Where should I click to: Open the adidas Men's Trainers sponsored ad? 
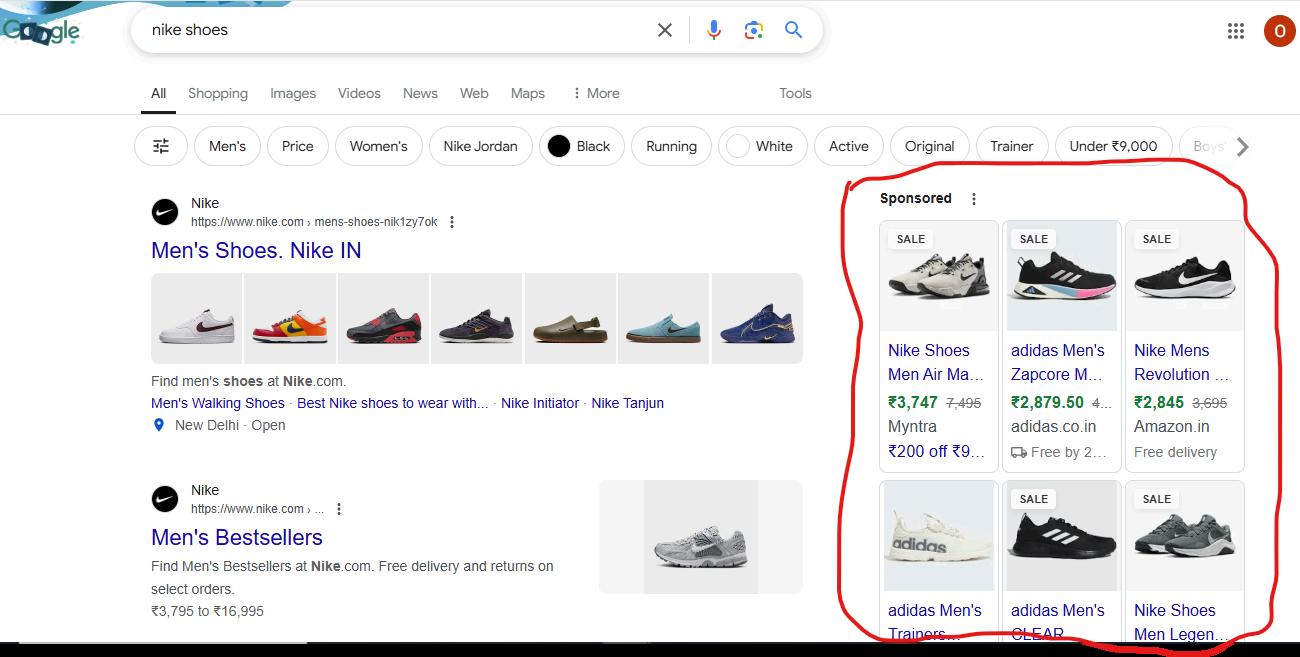(939, 562)
